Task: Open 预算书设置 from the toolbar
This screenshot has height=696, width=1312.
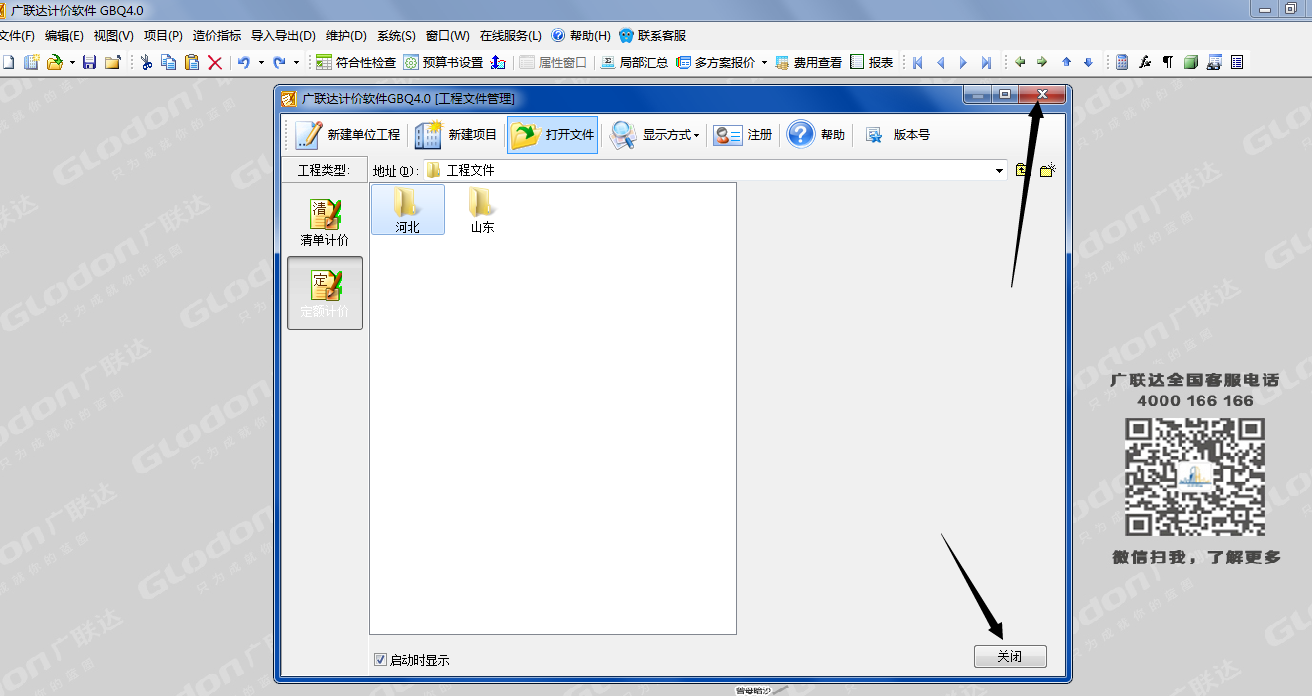Action: [443, 62]
